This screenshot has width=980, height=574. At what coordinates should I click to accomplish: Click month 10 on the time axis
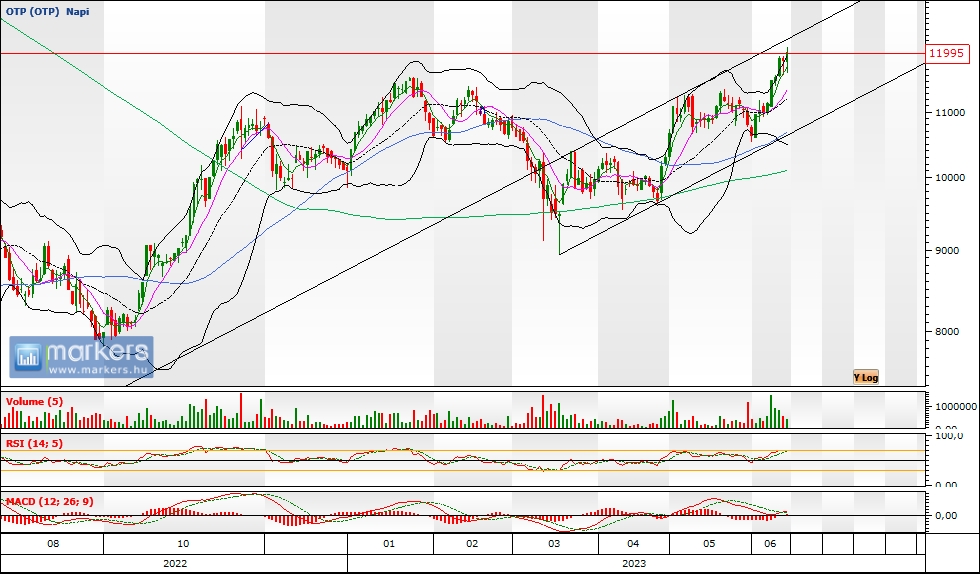tap(183, 544)
